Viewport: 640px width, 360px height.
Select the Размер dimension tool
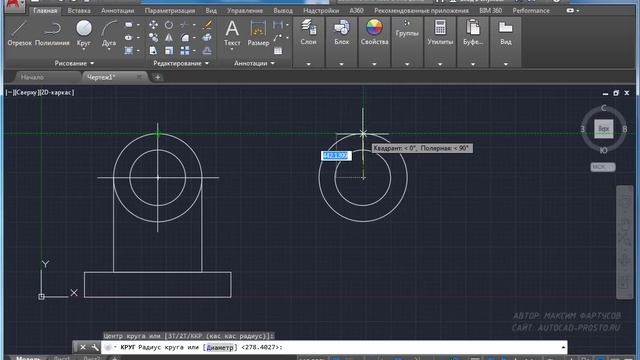click(x=258, y=33)
